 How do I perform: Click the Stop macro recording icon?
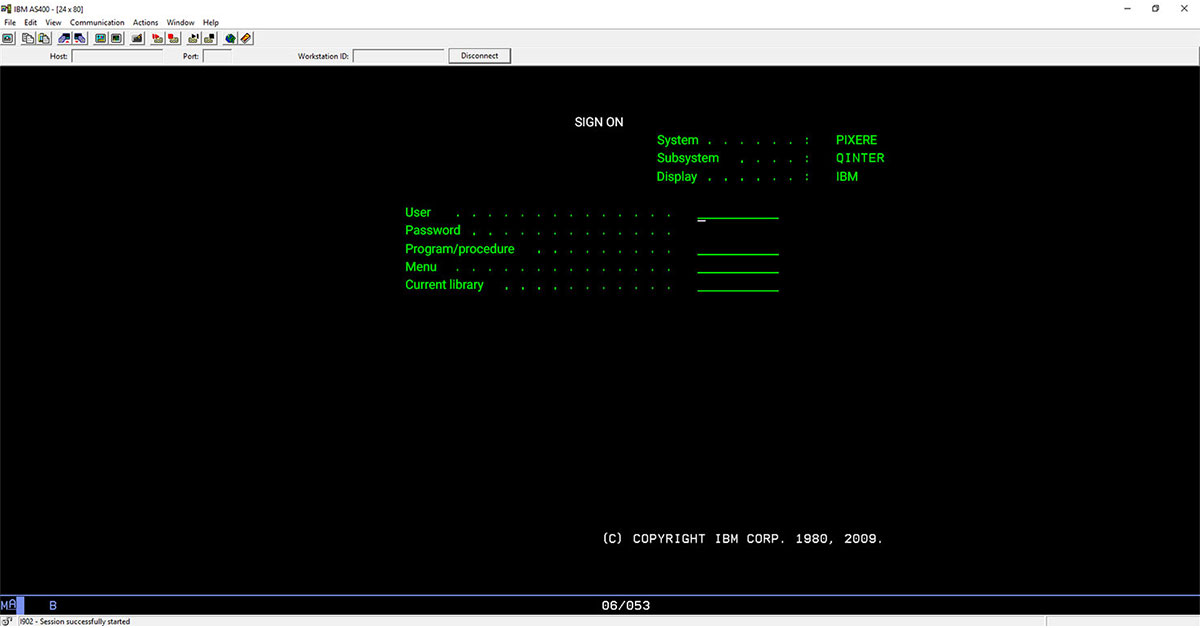(173, 38)
